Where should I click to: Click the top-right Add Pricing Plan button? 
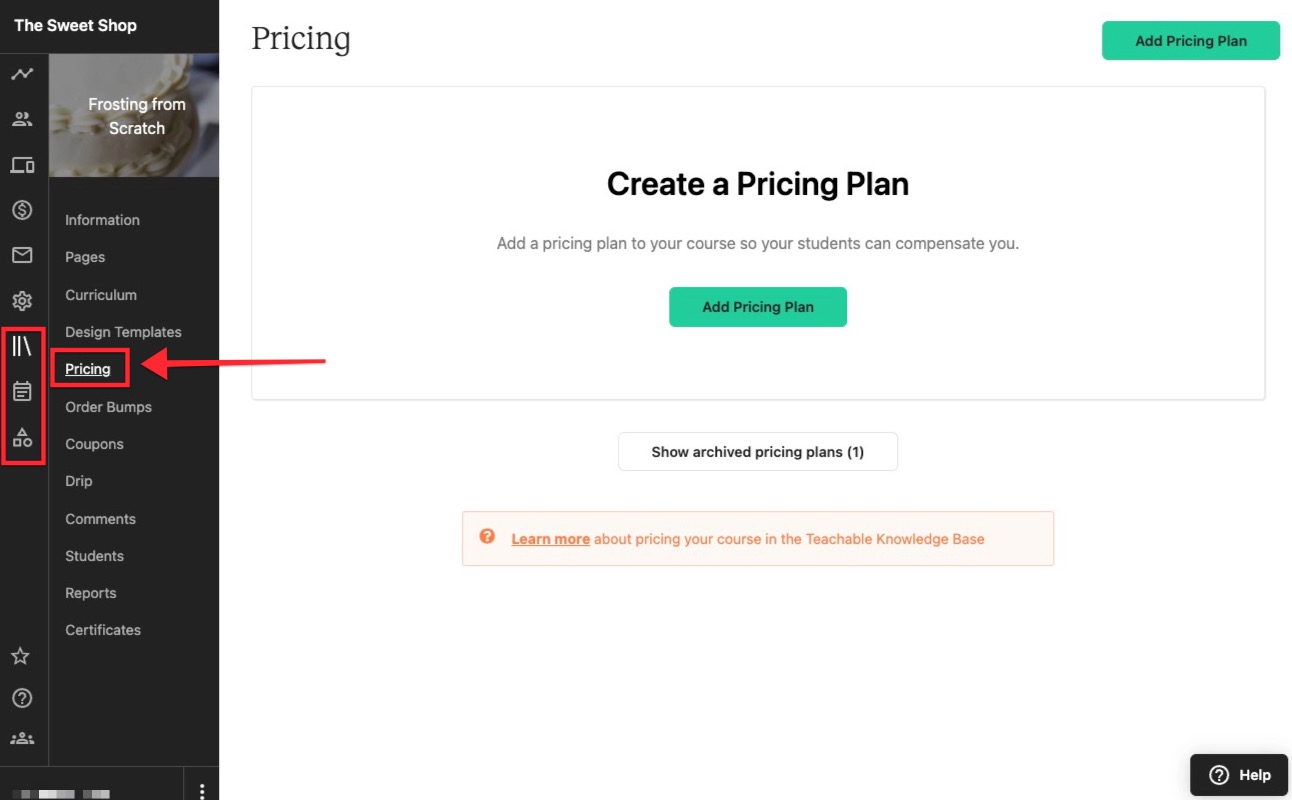coord(1190,41)
